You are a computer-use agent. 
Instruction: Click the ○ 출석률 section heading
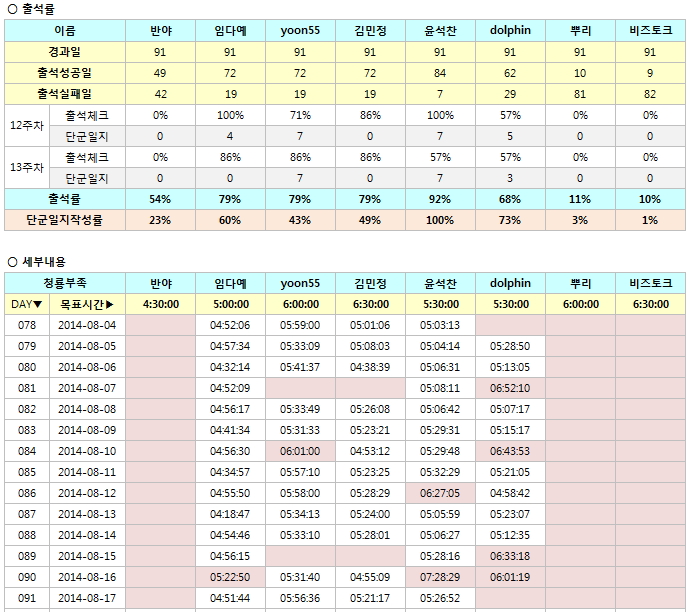31,9
